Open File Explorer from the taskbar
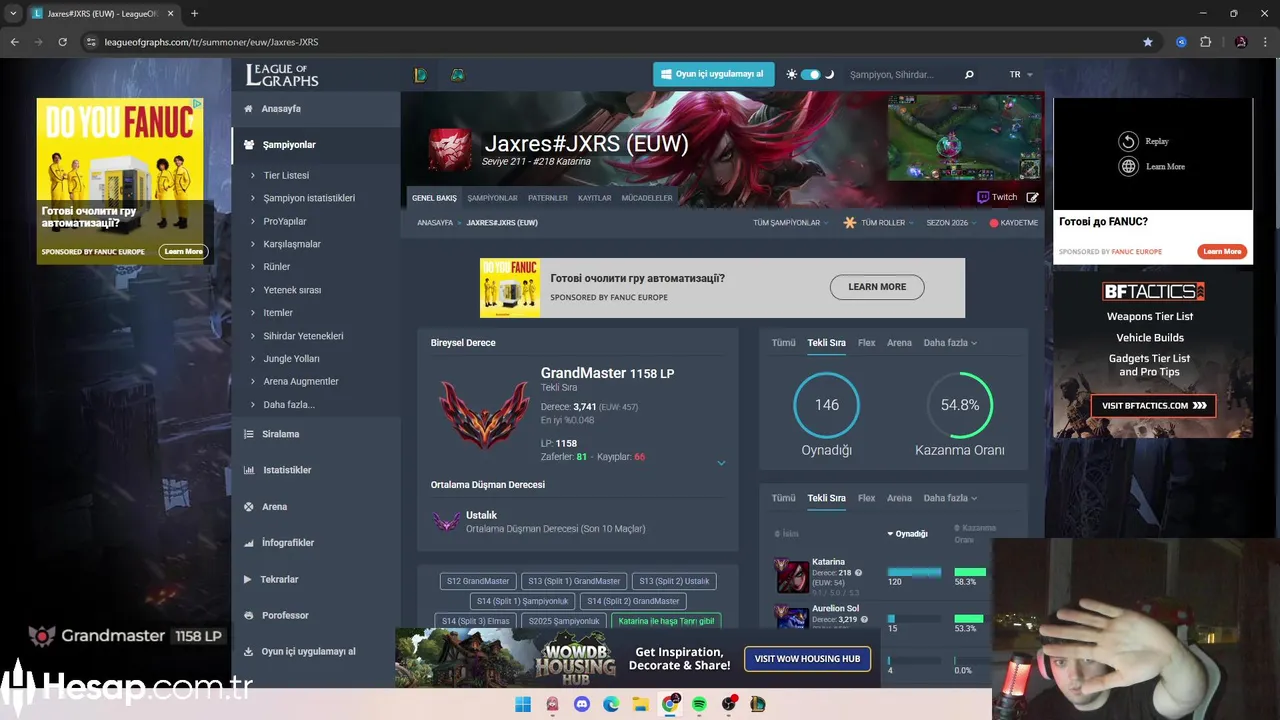The height and width of the screenshot is (720, 1280). coord(640,704)
